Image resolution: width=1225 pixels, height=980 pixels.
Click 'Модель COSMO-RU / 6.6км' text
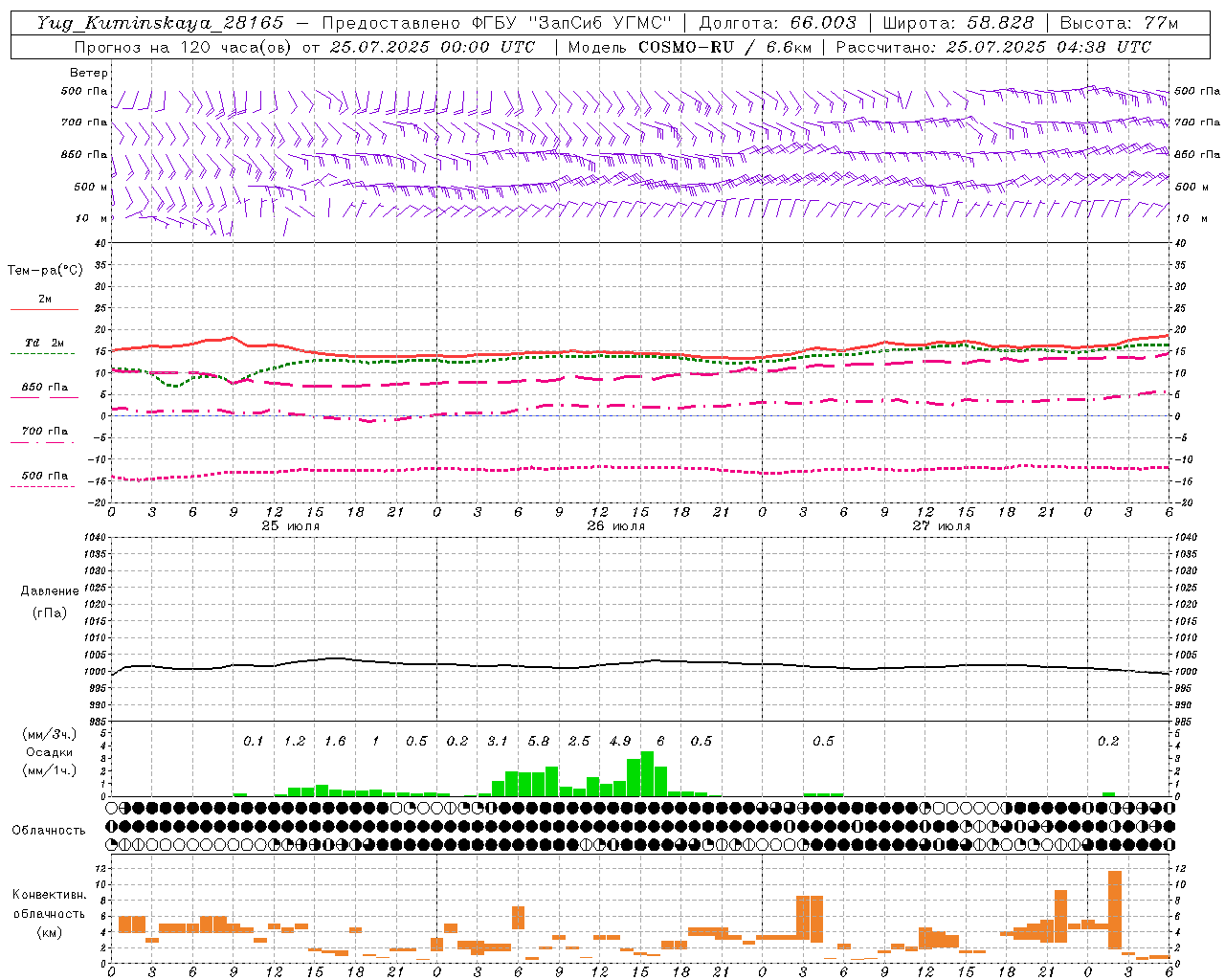coord(689,47)
